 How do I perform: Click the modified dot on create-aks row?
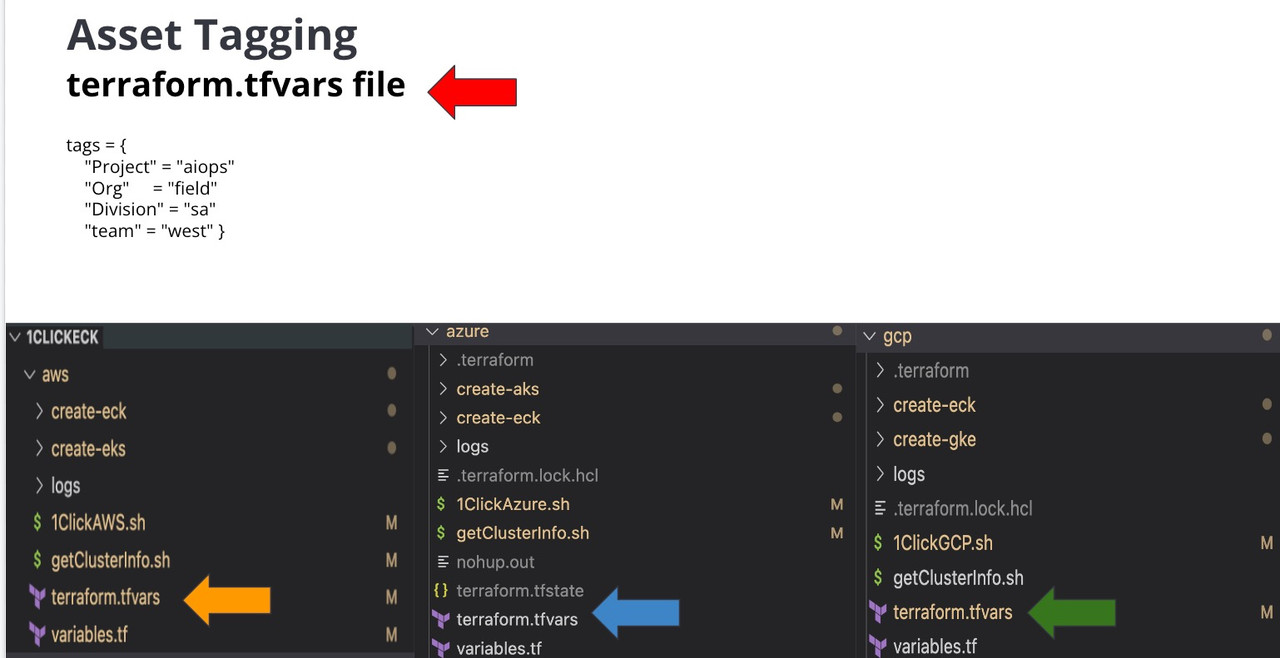coord(837,389)
